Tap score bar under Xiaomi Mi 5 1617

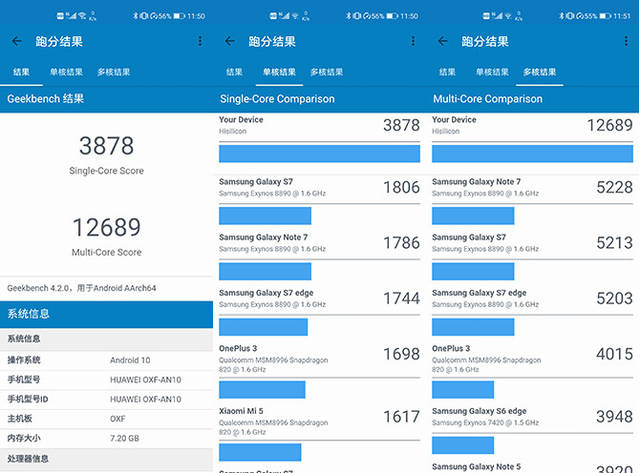260,452
